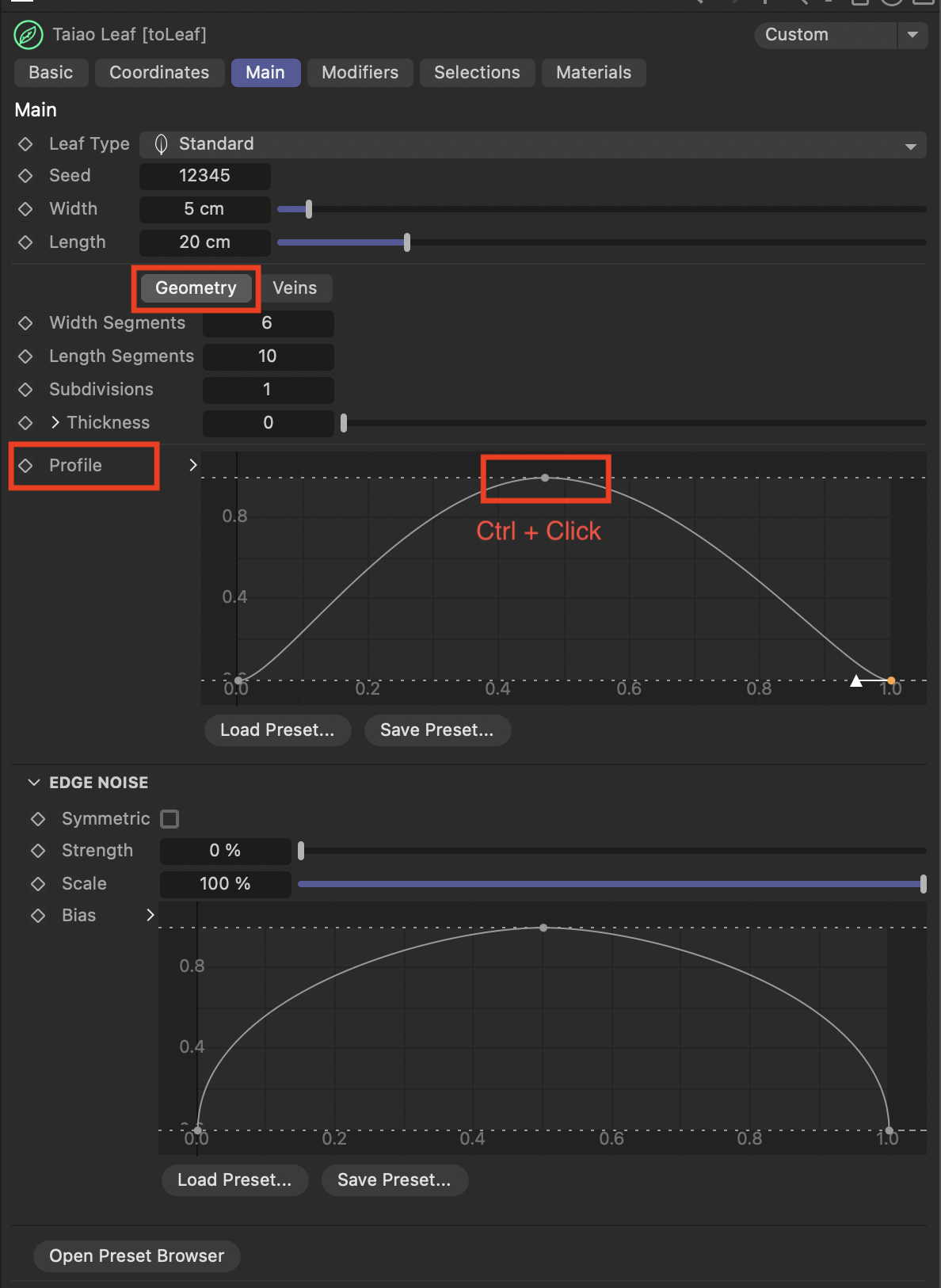Click Save Preset under Profile curve
The image size is (941, 1288).
pyautogui.click(x=437, y=730)
